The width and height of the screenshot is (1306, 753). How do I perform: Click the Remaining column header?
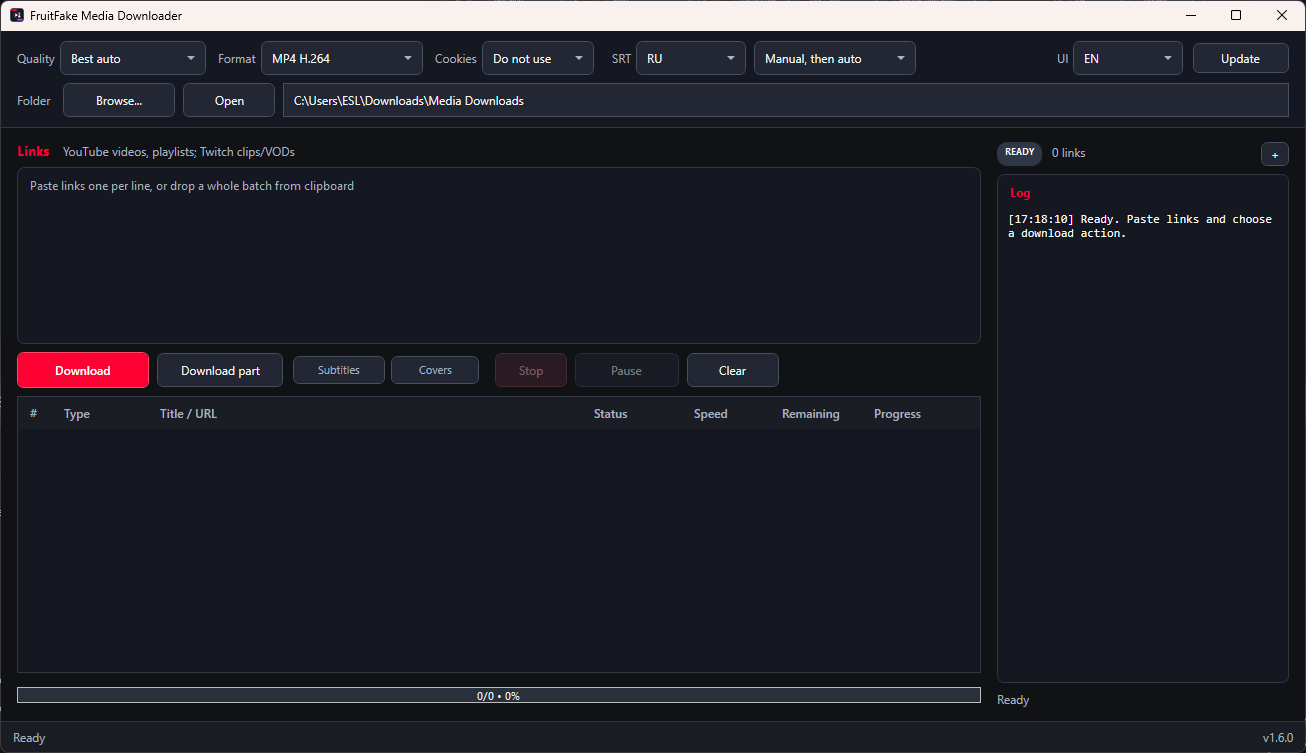[x=811, y=413]
